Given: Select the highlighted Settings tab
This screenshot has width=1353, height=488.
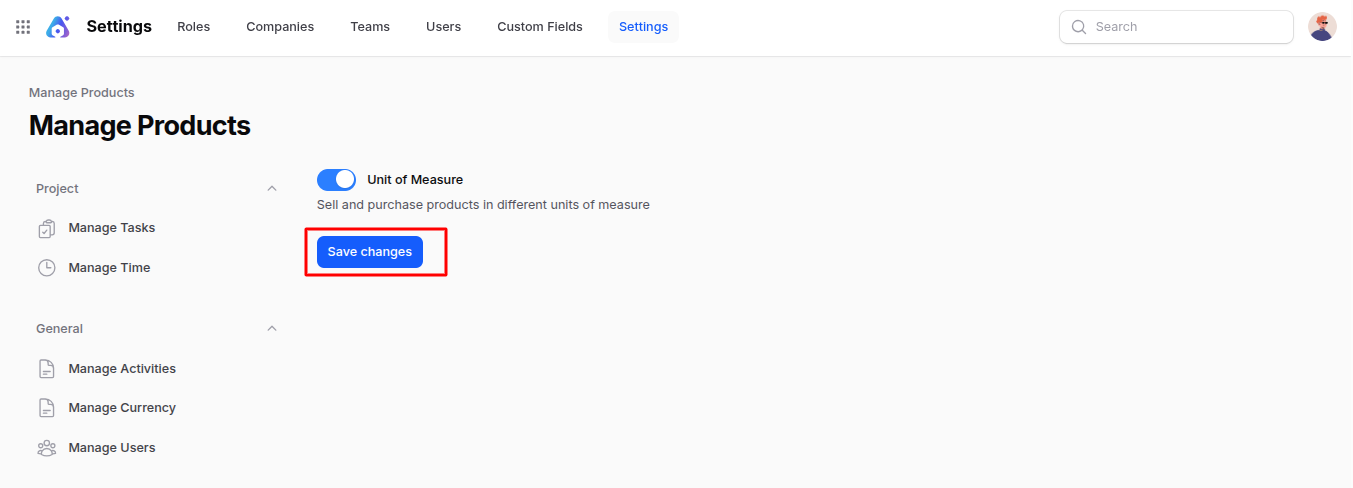Looking at the screenshot, I should coord(643,27).
